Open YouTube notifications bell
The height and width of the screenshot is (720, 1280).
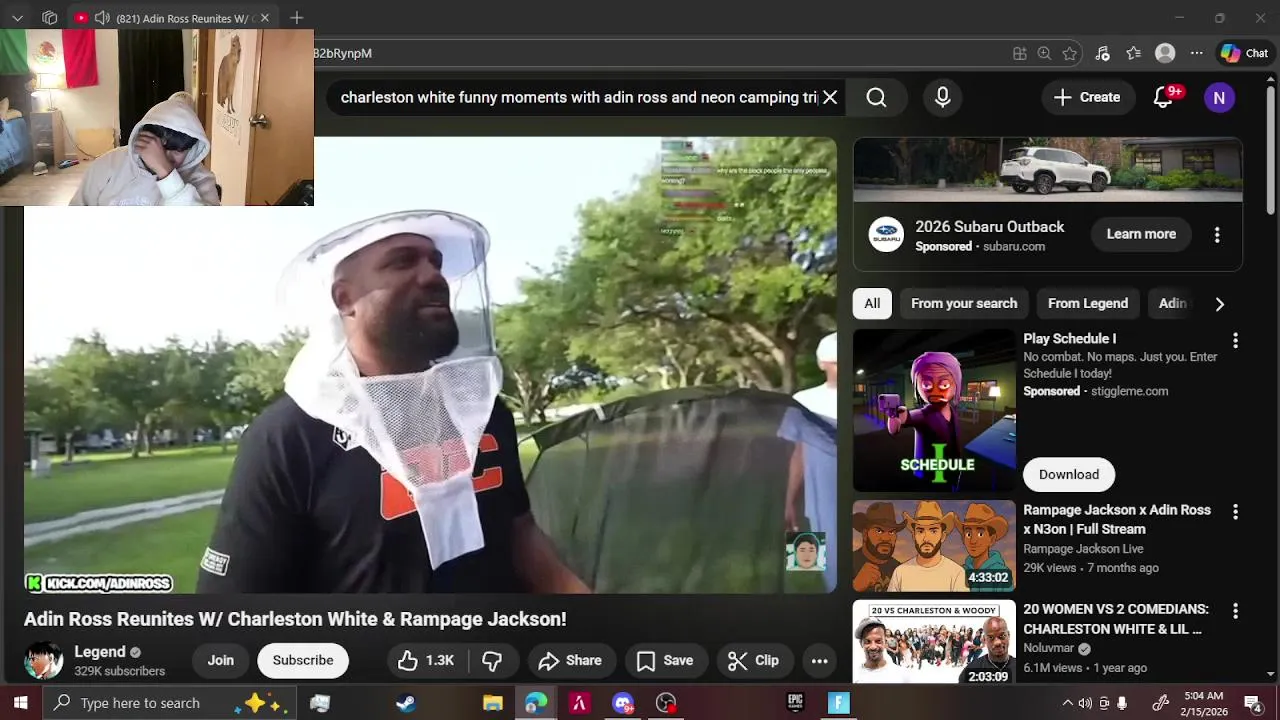click(1164, 97)
